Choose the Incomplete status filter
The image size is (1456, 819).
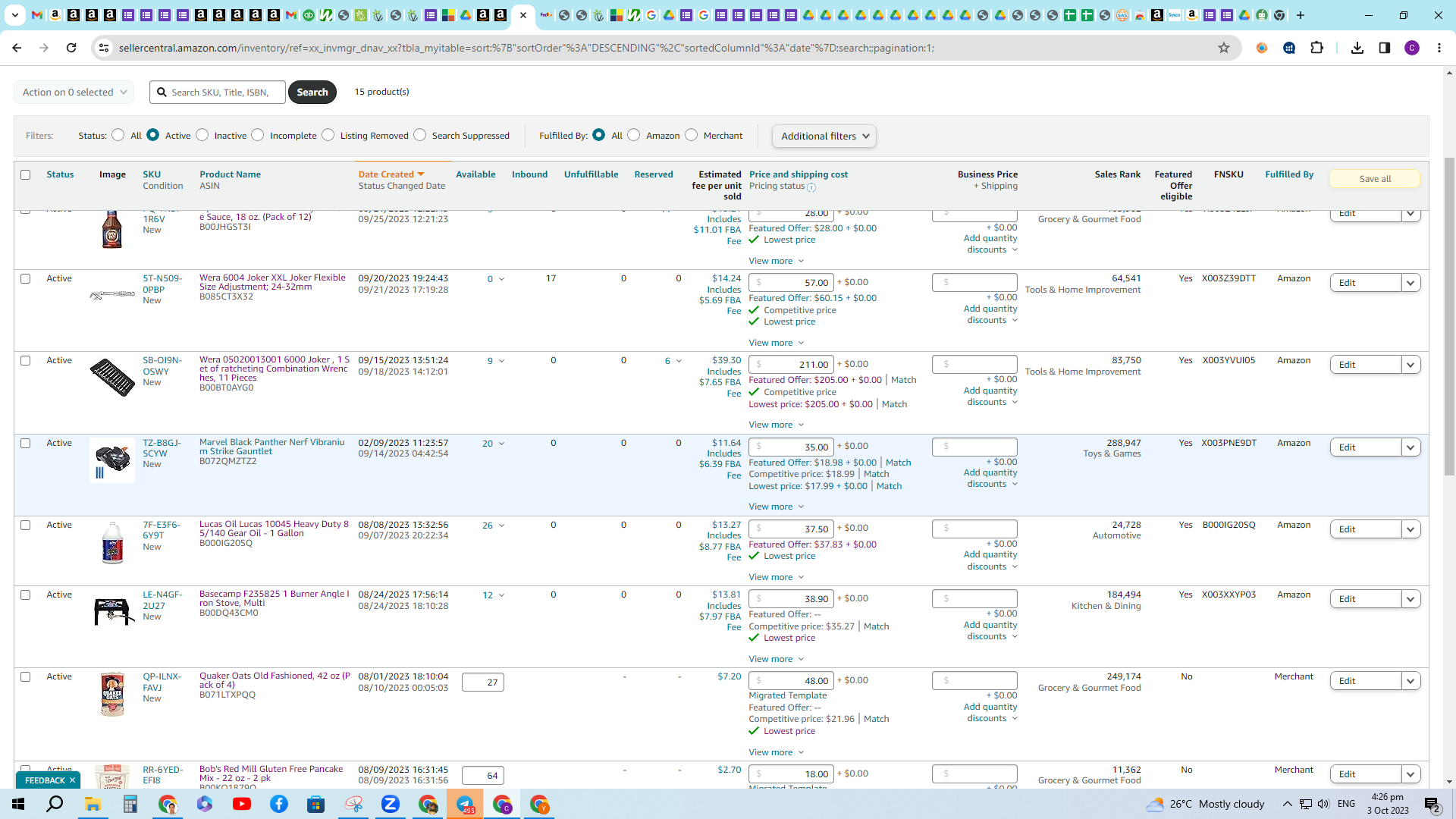click(258, 135)
